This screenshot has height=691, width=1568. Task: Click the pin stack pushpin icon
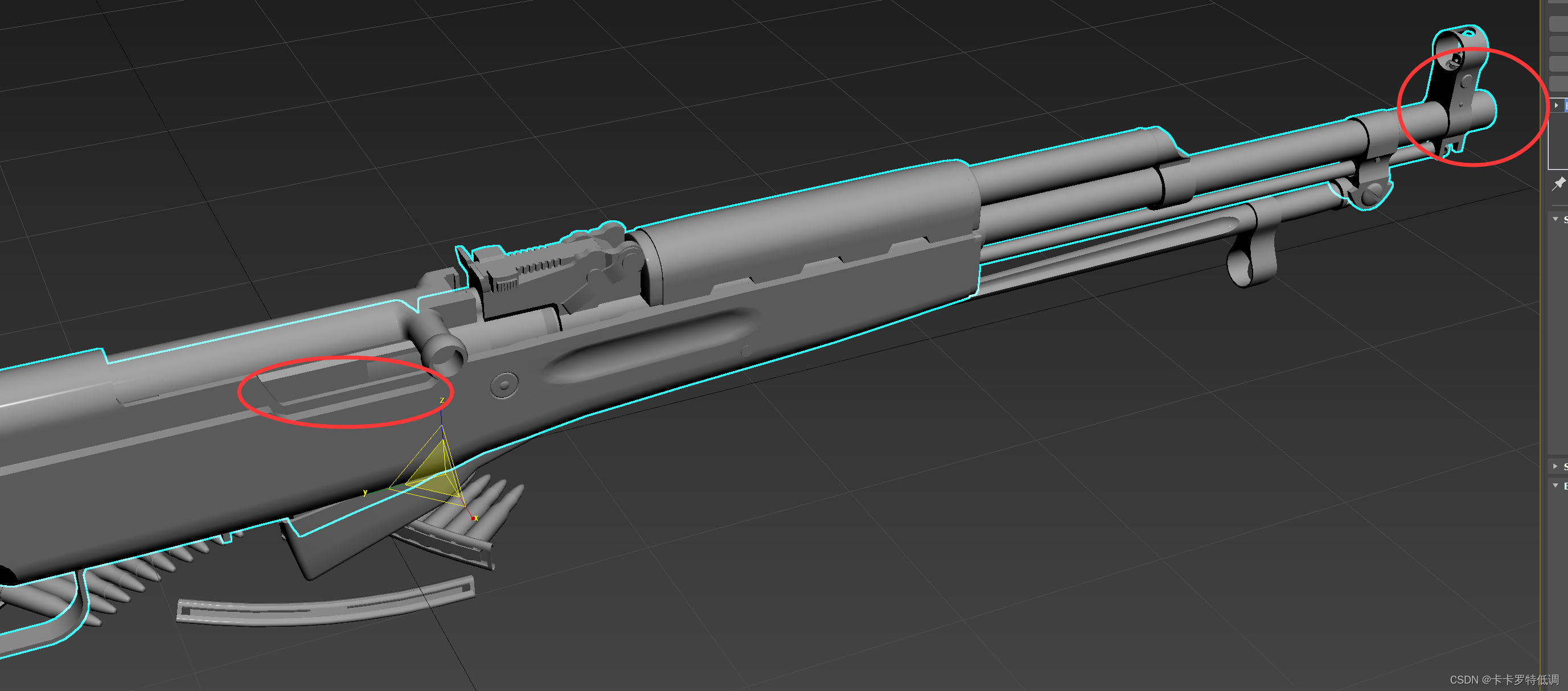tap(1558, 183)
